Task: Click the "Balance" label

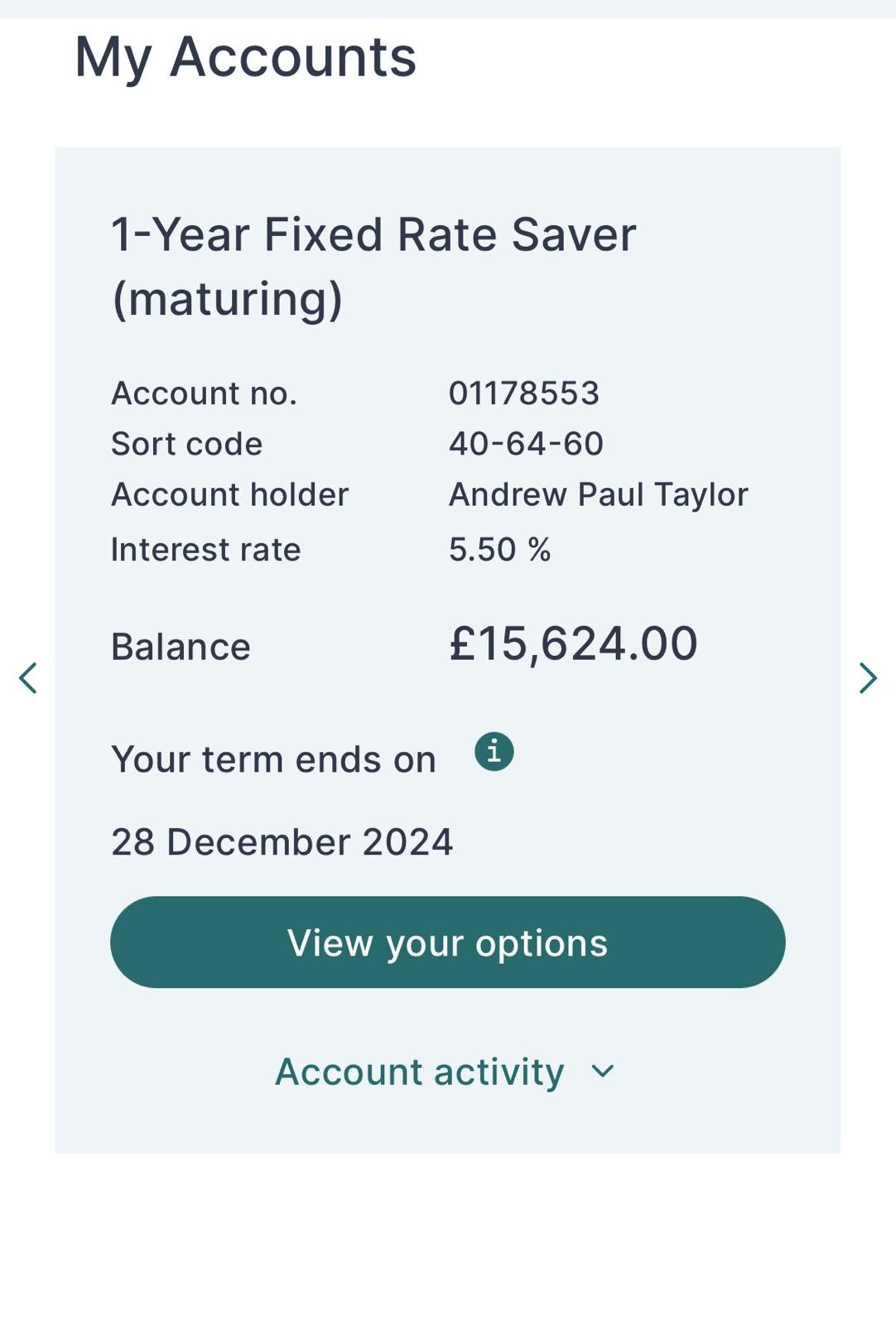Action: click(x=181, y=647)
